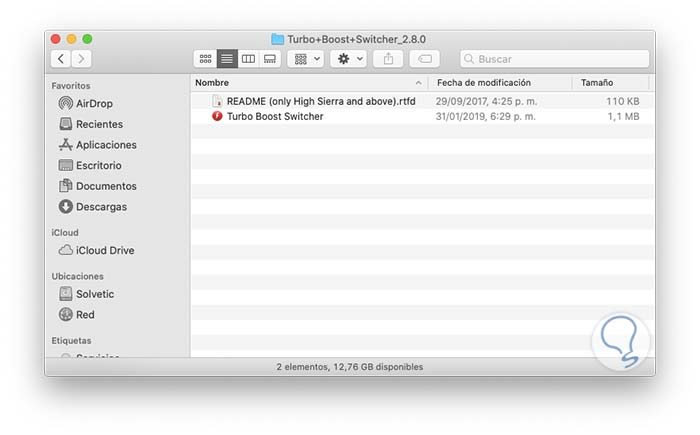Click the Red globe icon
Viewport: 700px width, 435px height.
[x=66, y=314]
